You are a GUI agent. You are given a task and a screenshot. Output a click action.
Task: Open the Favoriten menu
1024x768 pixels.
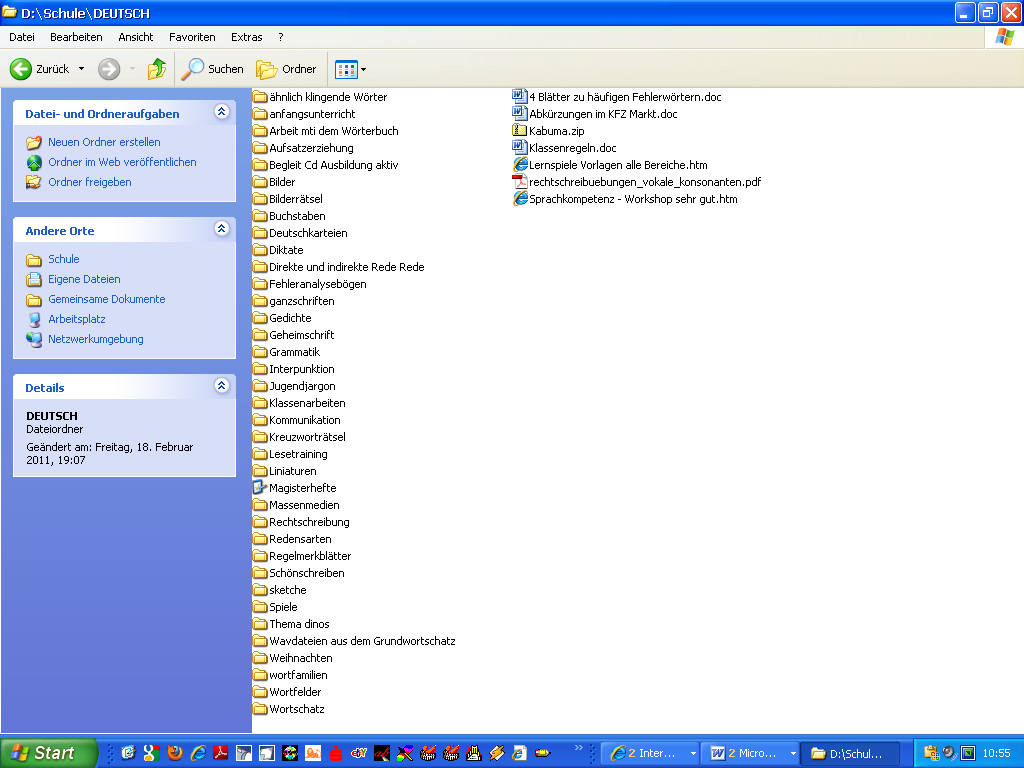(192, 37)
